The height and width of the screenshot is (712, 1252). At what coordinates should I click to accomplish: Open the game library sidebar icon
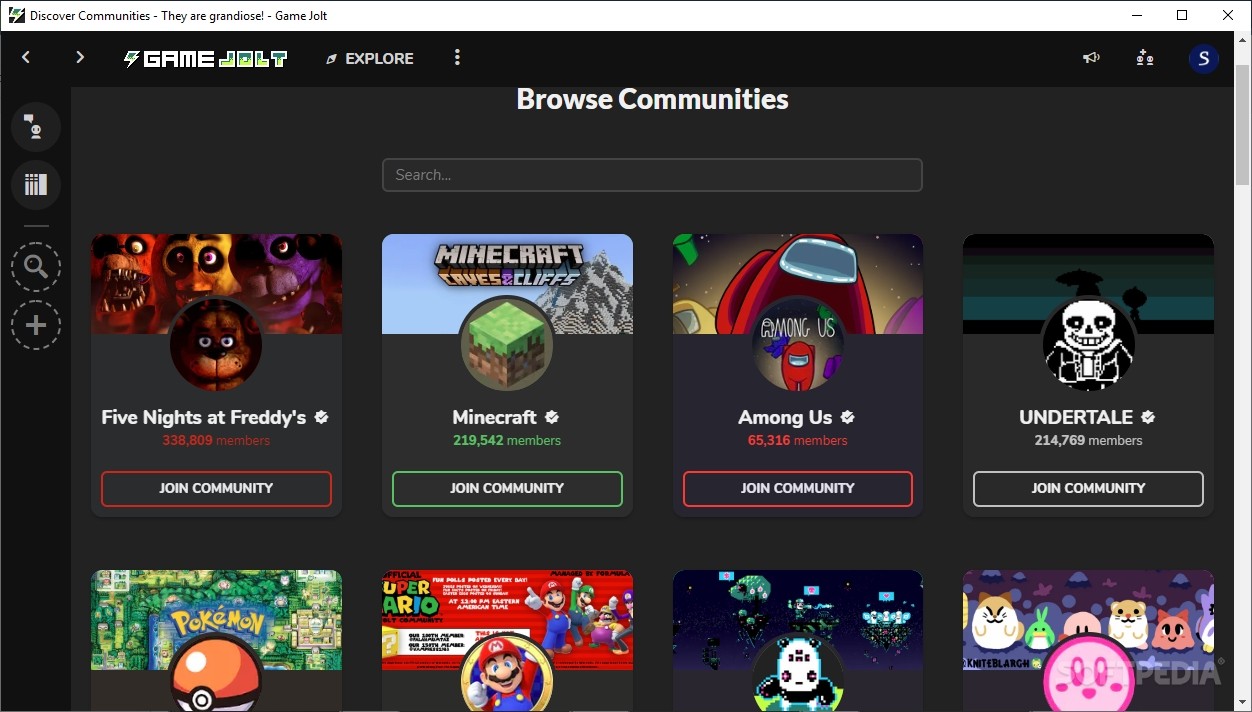(36, 185)
